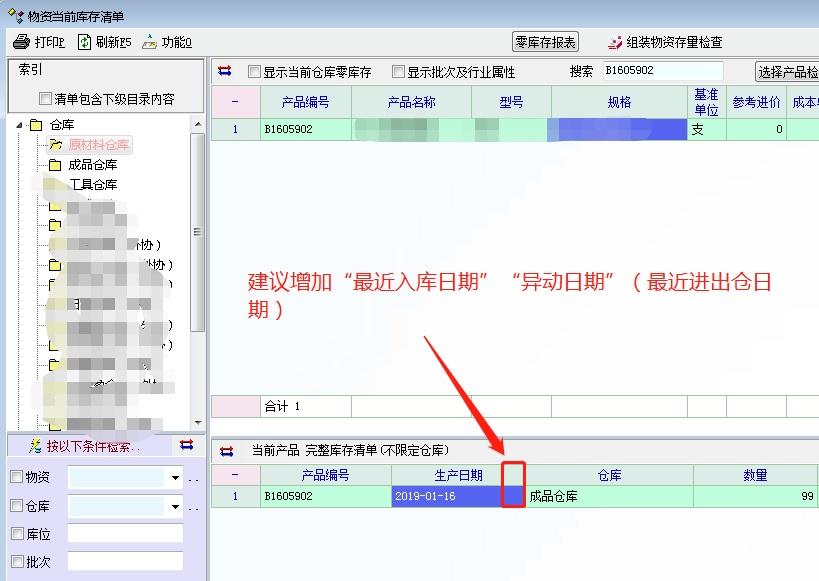Image resolution: width=819 pixels, height=581 pixels.
Task: Enable 清单包含下级目录内容 checkbox
Action: tap(45, 99)
